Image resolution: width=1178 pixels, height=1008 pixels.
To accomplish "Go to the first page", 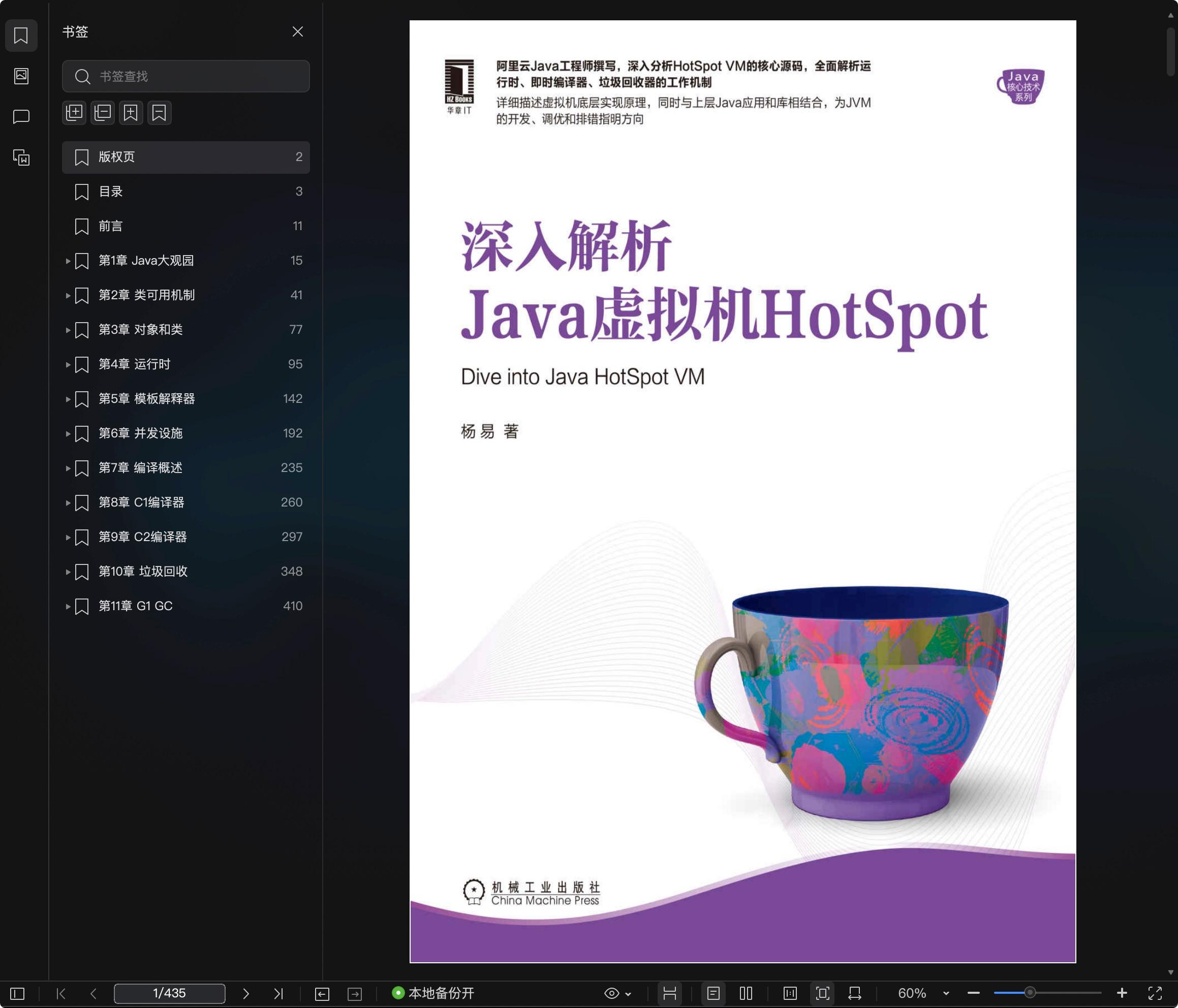I will tap(61, 993).
